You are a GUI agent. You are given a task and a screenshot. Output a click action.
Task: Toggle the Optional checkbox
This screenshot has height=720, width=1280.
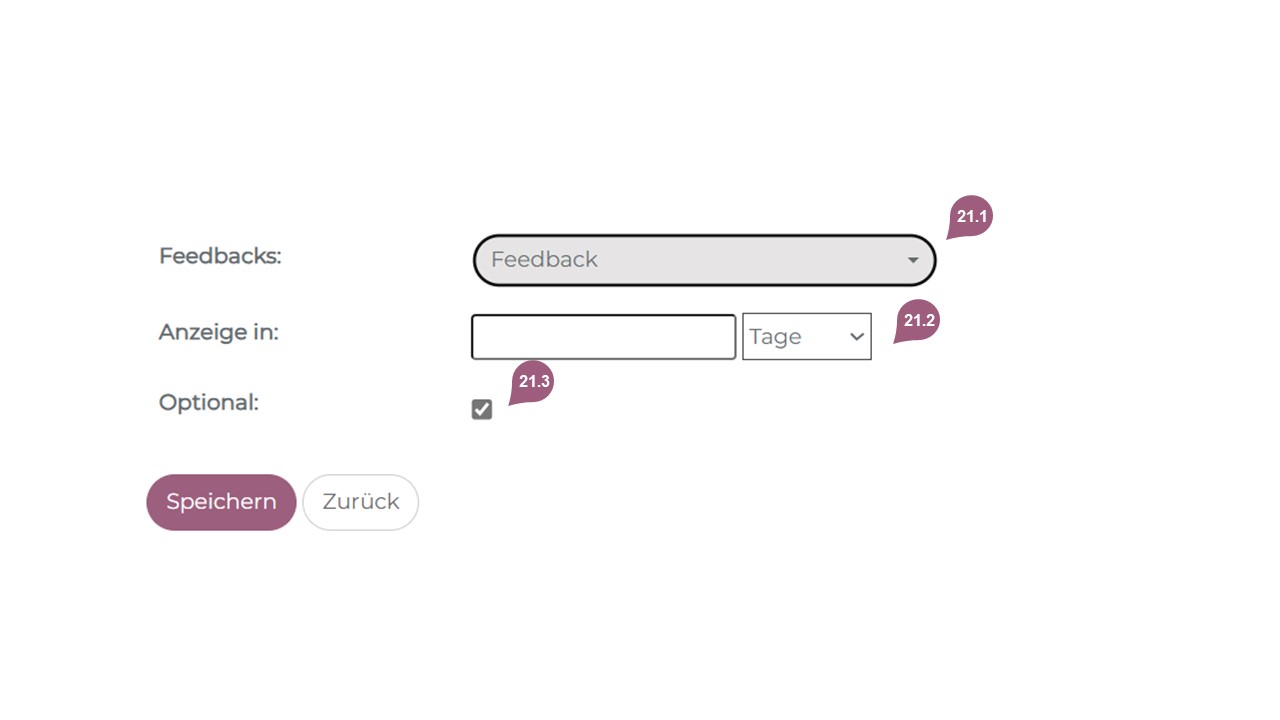click(x=482, y=409)
